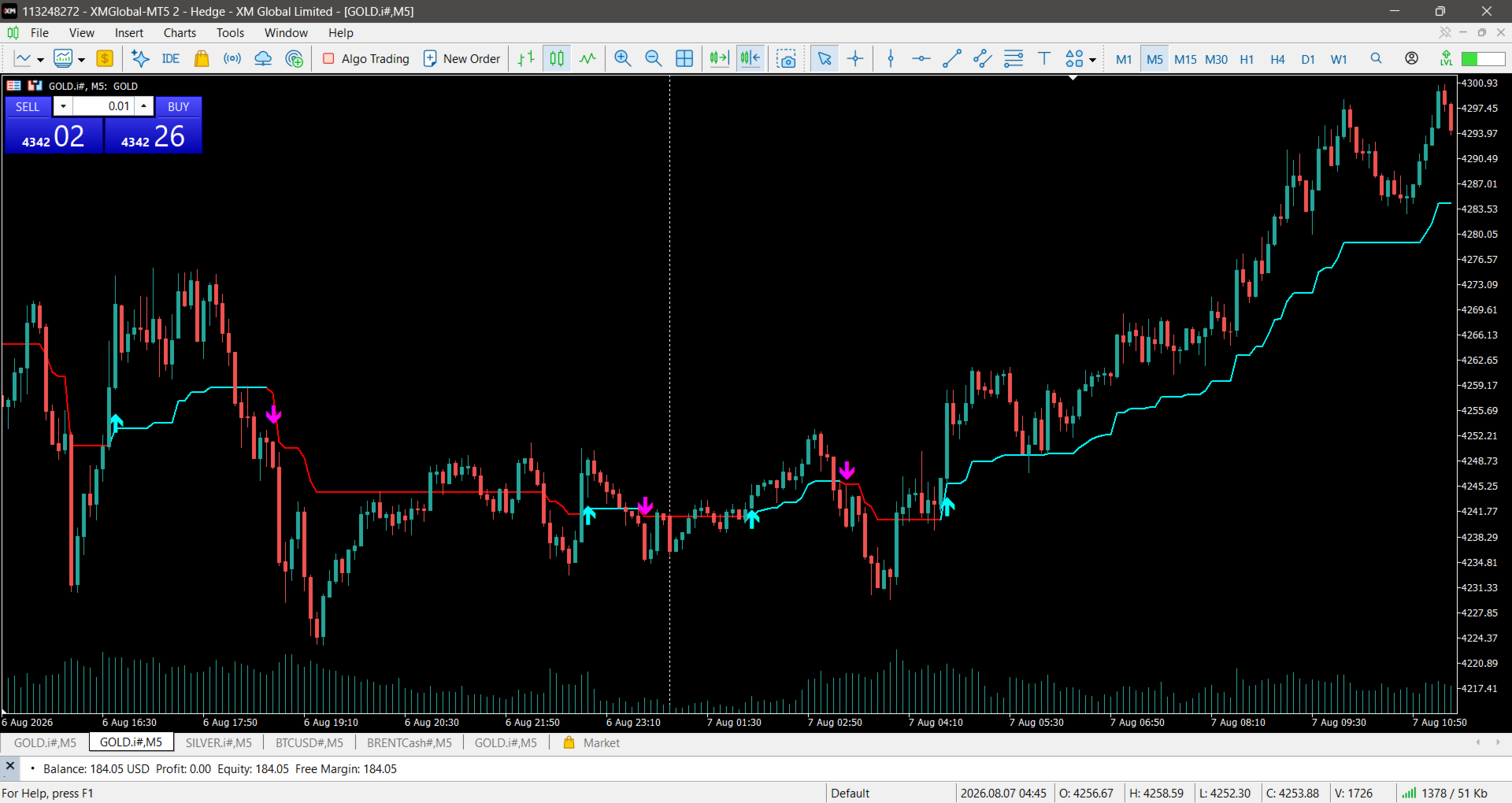The width and height of the screenshot is (1512, 803).
Task: Take a chart screenshot with camera icon
Action: (x=786, y=58)
